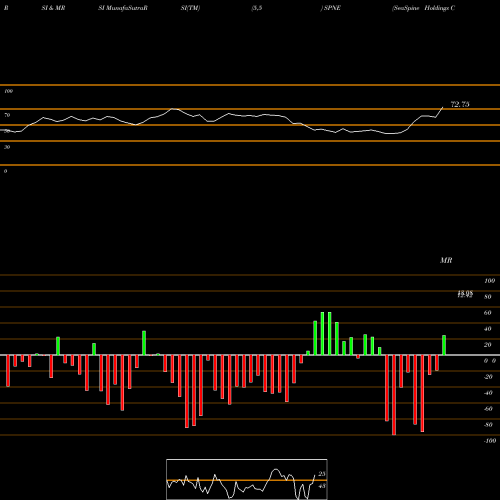Click the 45 label in mini chart
Screen dimensions: 500x500
(x=322, y=486)
